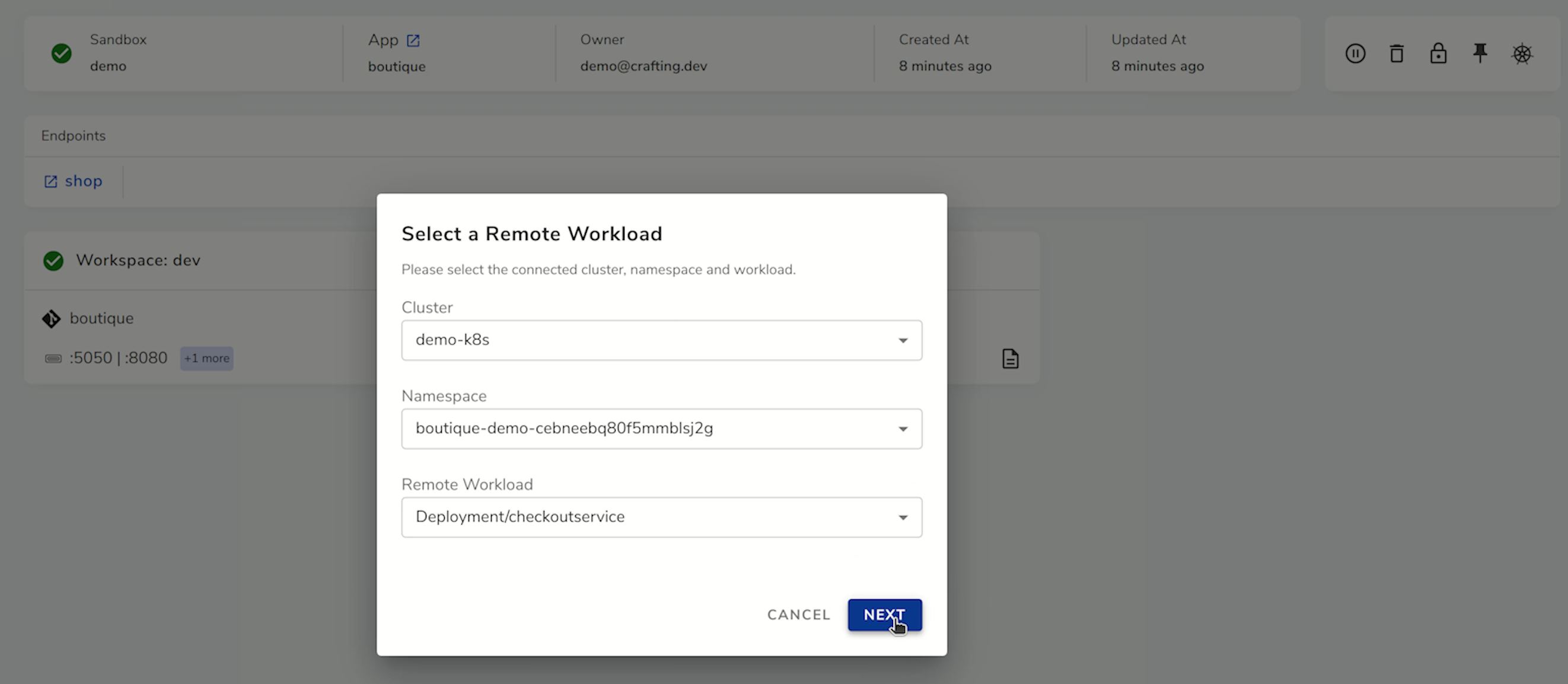
Task: Click the +1 more ports badge
Action: tap(207, 359)
